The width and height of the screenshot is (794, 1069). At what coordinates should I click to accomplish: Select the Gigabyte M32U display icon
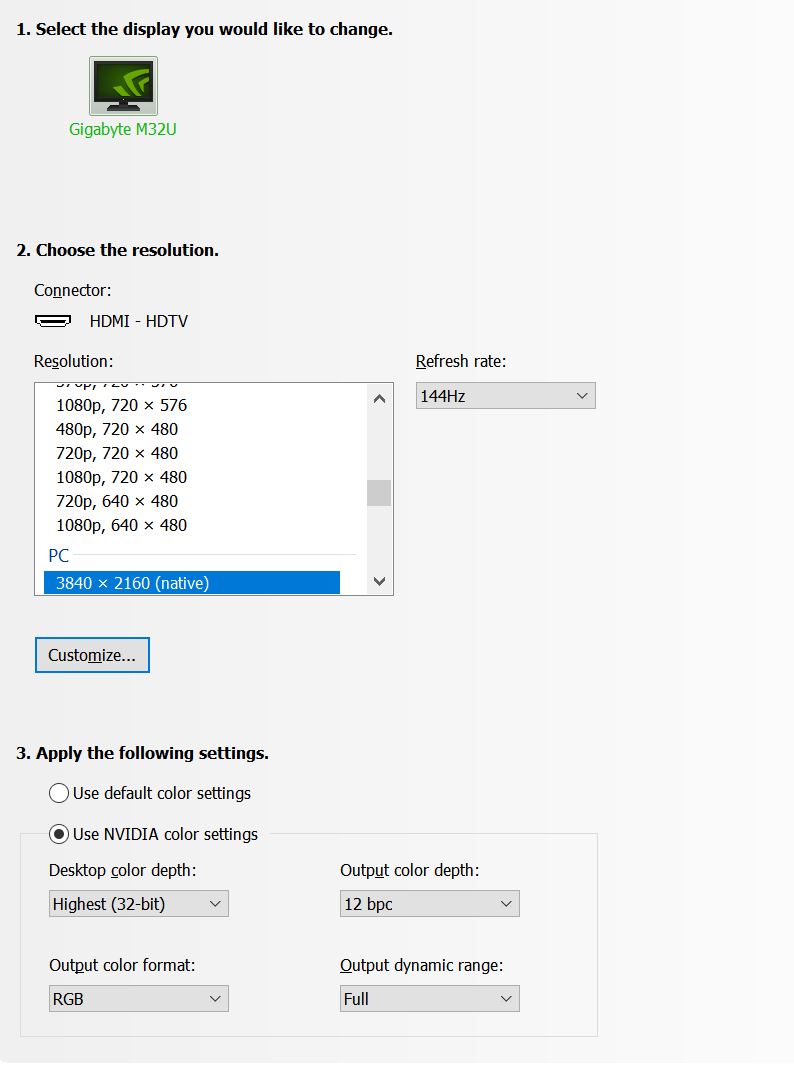[x=123, y=86]
